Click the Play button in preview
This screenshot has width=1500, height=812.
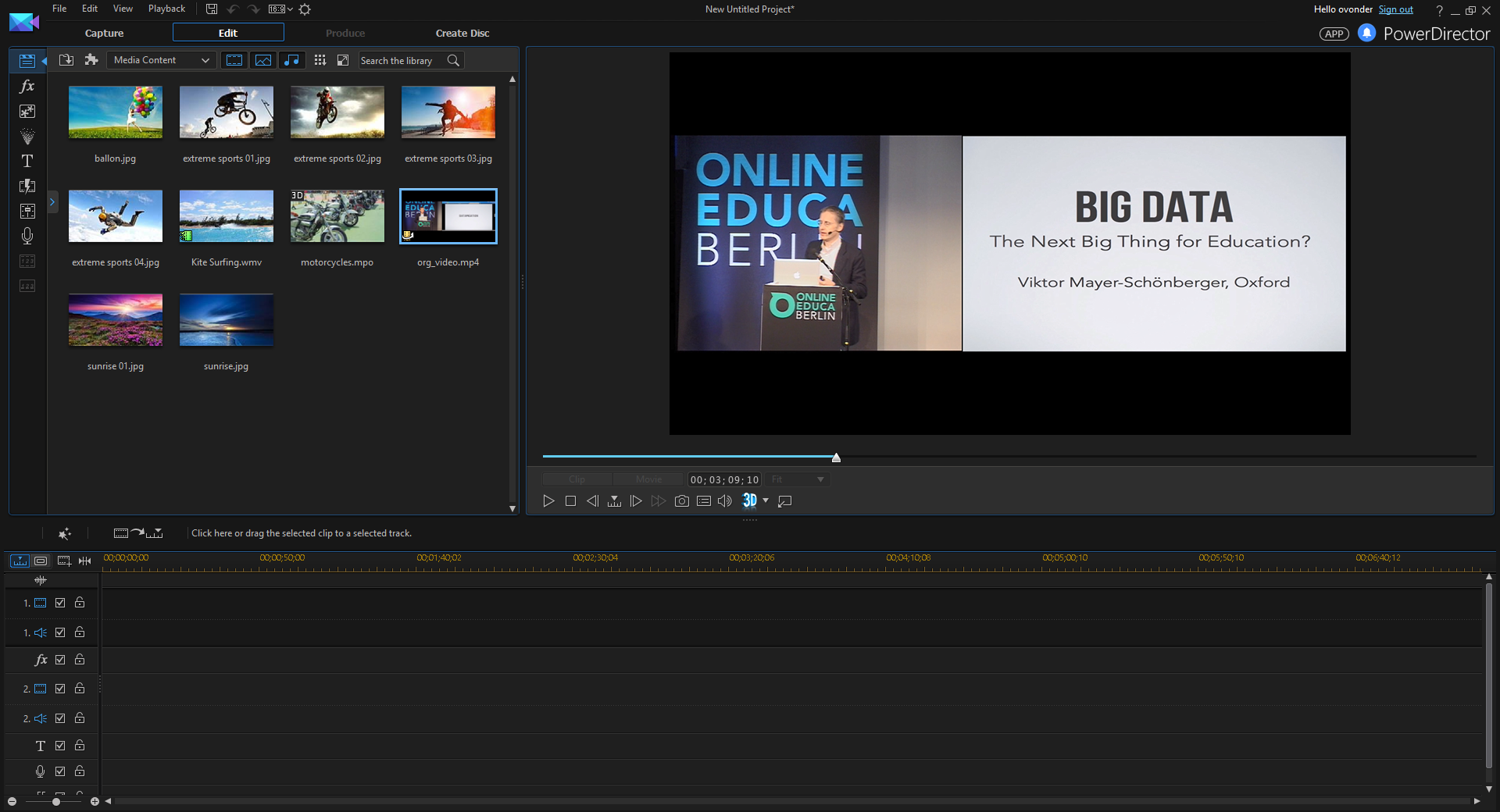point(548,501)
